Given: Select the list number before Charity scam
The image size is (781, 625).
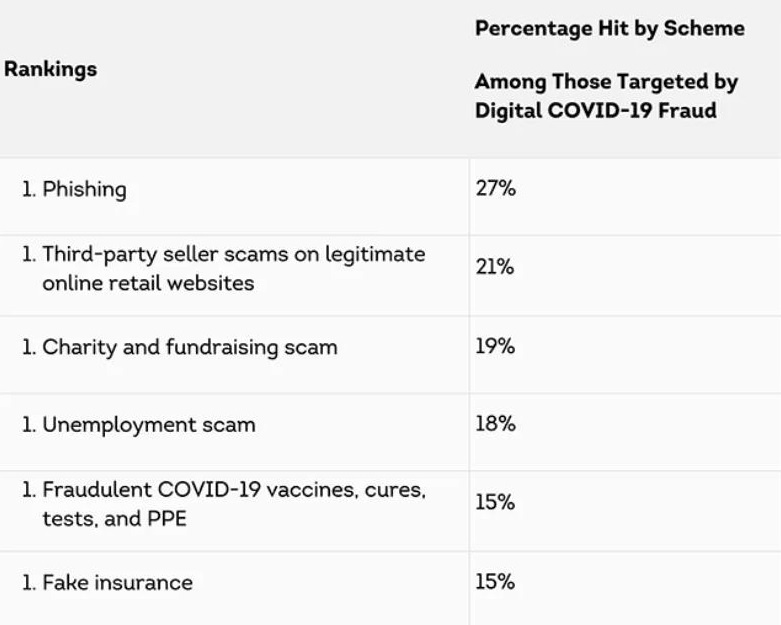Looking at the screenshot, I should tap(29, 347).
